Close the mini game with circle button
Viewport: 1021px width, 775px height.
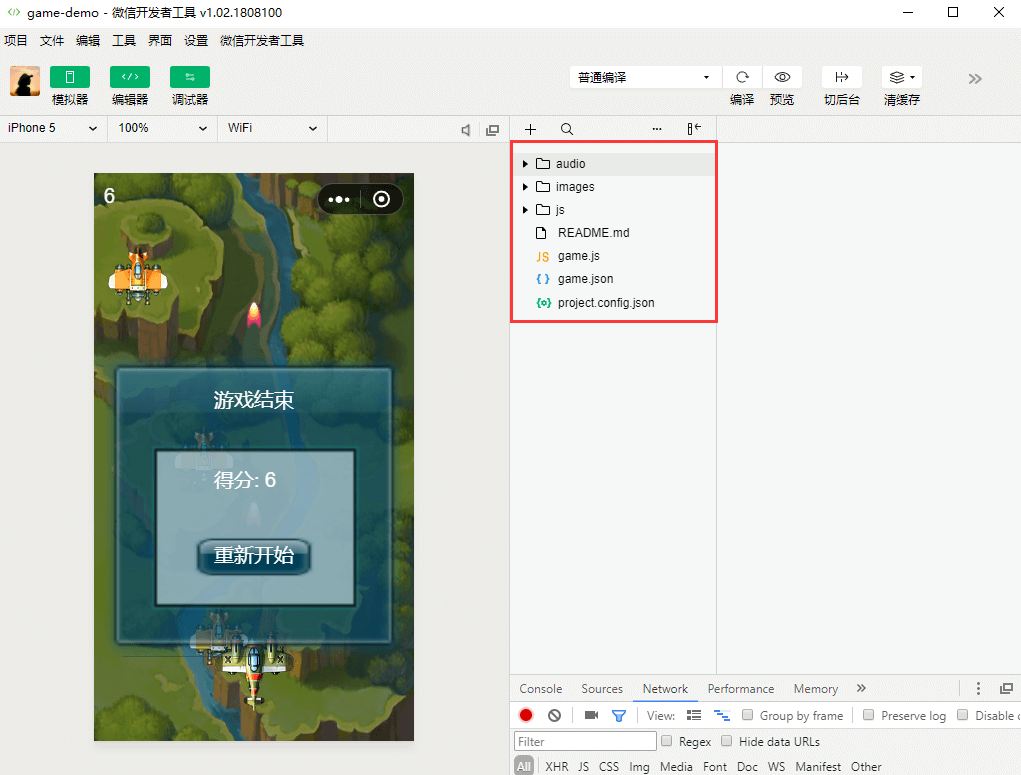pyautogui.click(x=382, y=199)
